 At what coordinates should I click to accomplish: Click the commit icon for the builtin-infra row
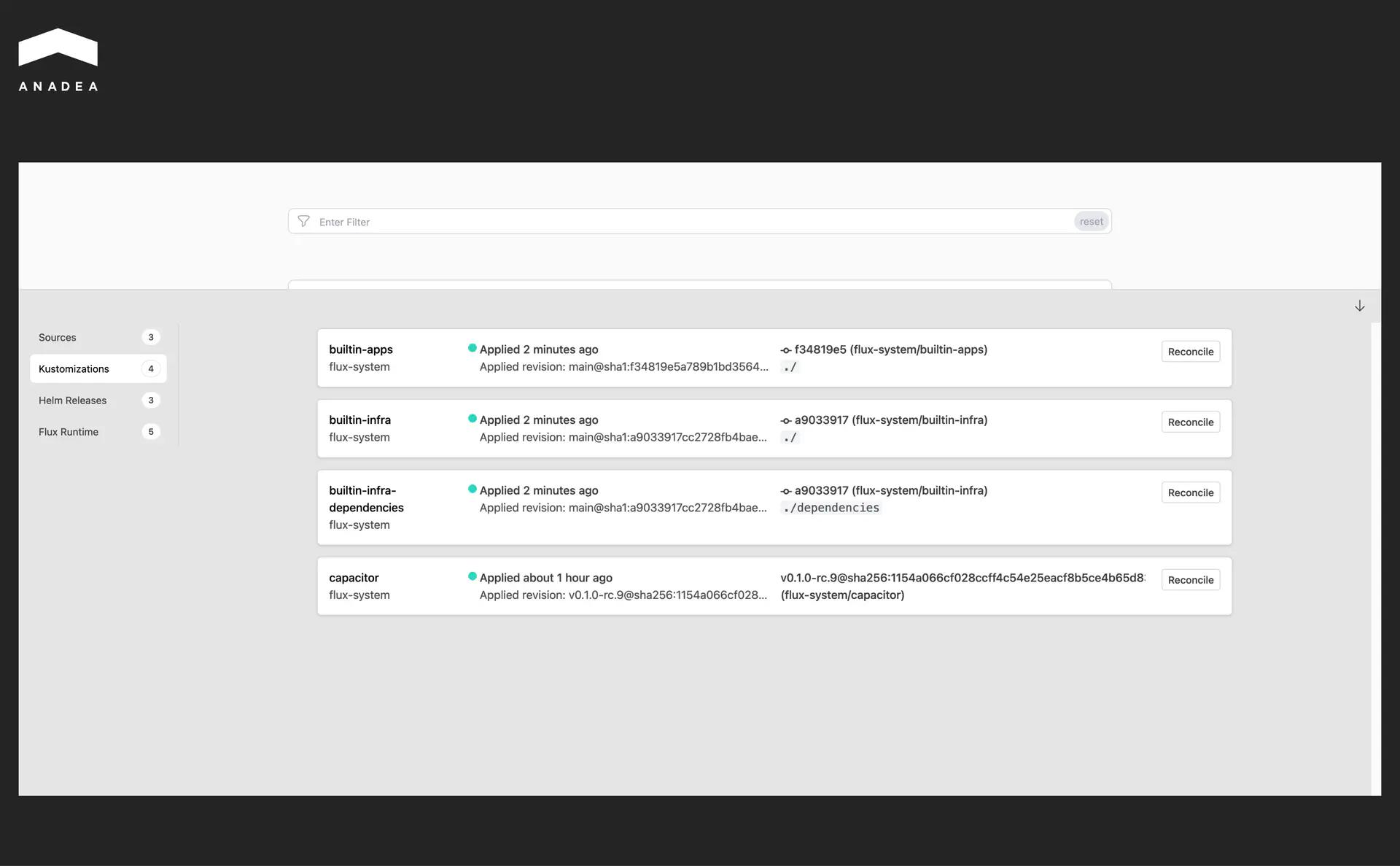point(785,421)
